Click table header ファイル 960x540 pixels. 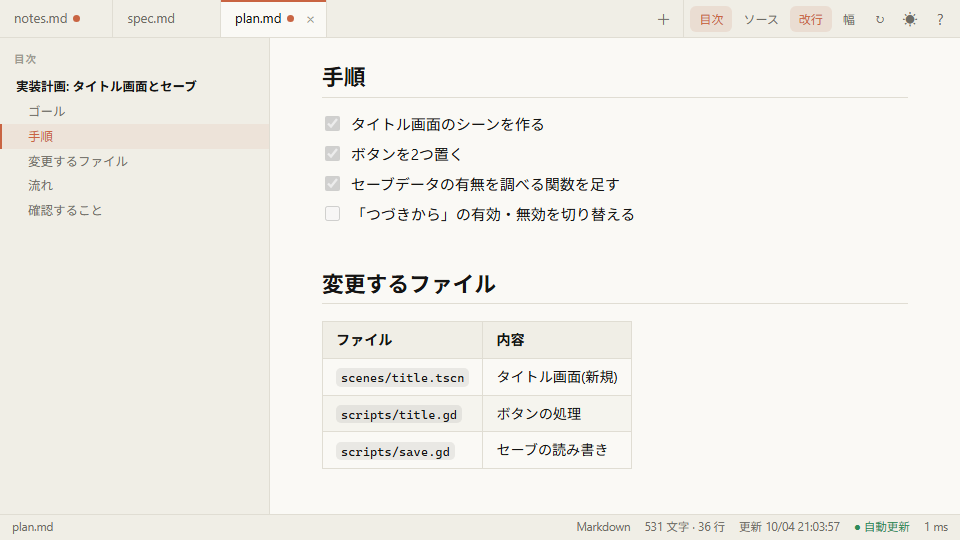coord(403,340)
